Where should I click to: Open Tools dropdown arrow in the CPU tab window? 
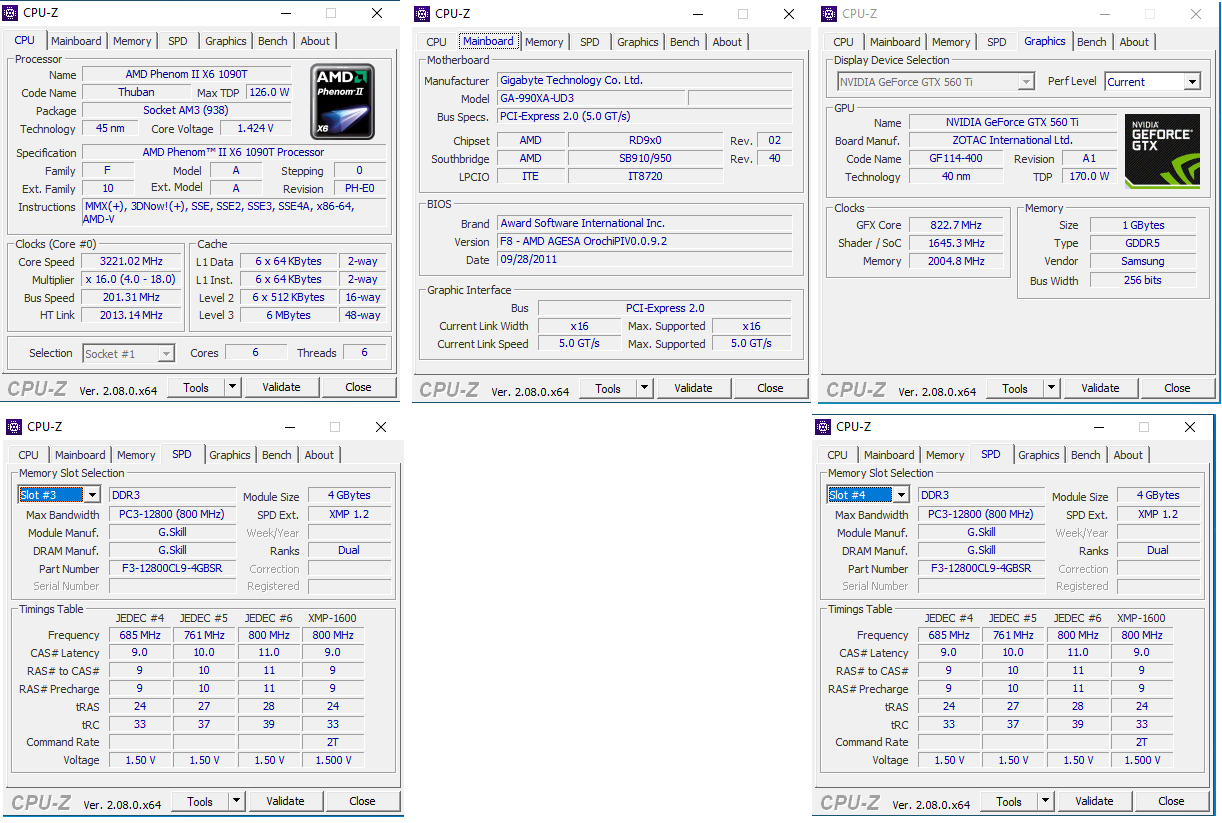click(x=232, y=388)
